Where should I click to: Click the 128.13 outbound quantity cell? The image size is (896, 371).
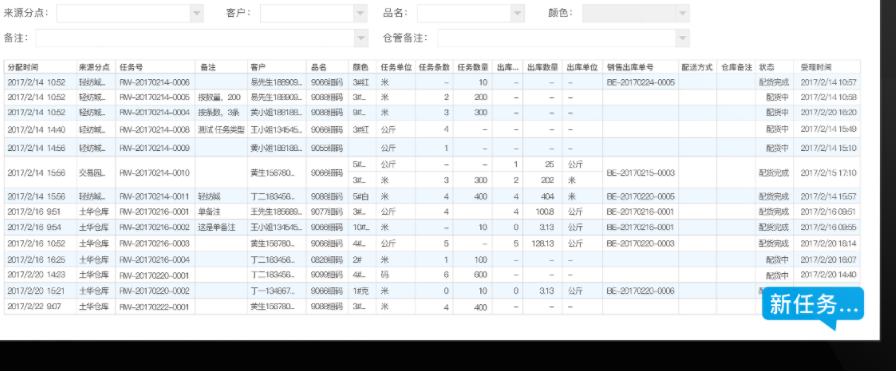(x=542, y=244)
